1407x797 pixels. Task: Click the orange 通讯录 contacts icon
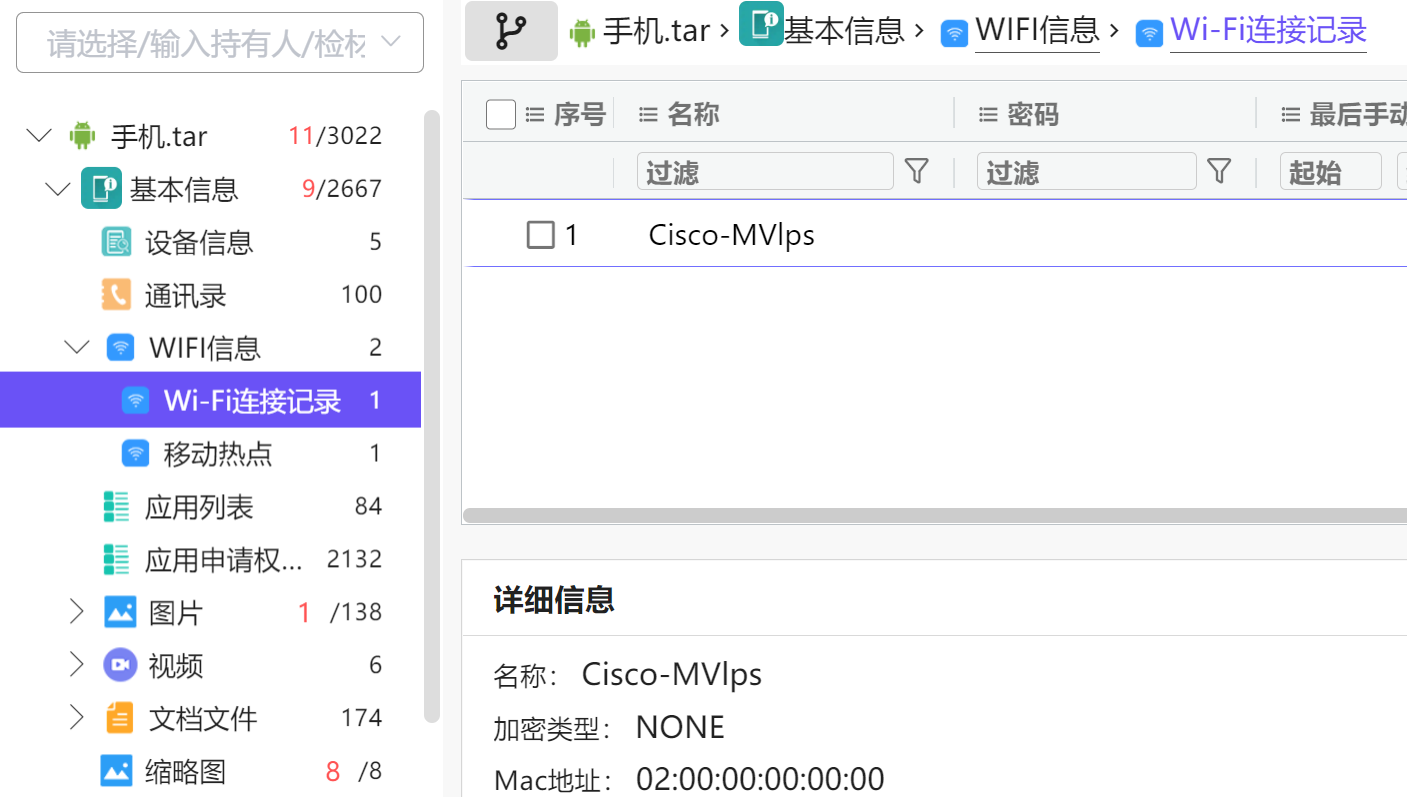click(116, 295)
